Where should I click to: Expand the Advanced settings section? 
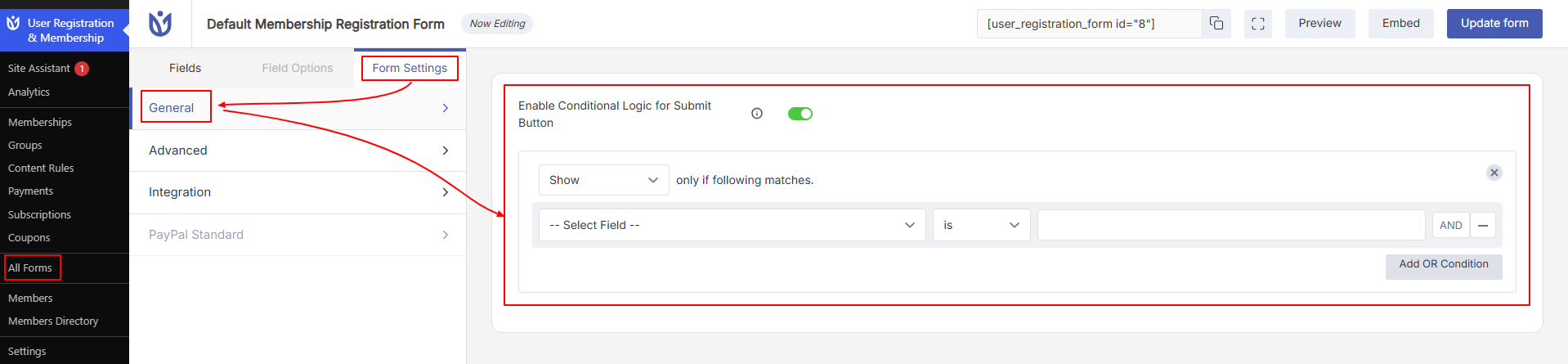[298, 151]
